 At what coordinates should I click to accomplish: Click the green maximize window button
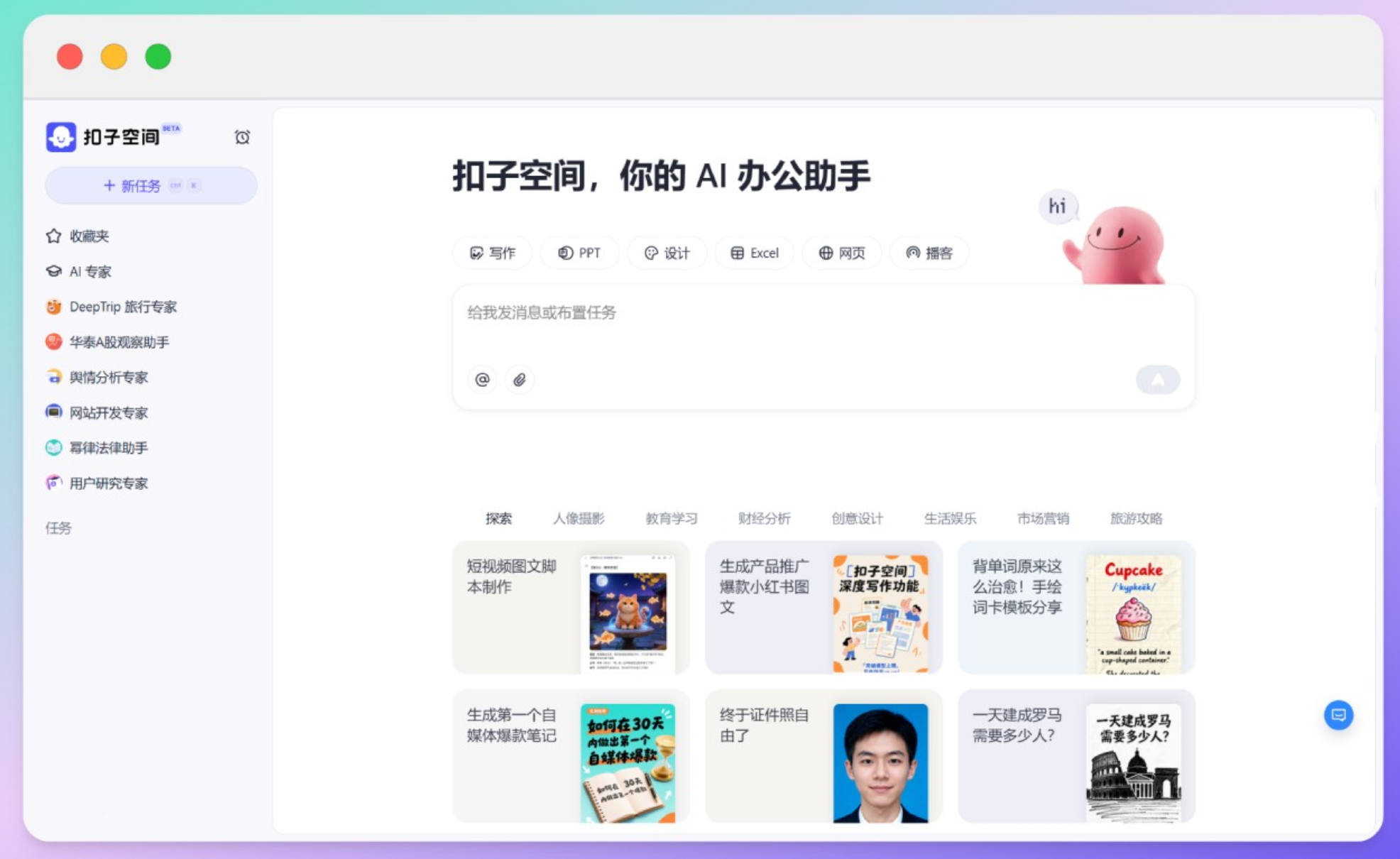(158, 57)
